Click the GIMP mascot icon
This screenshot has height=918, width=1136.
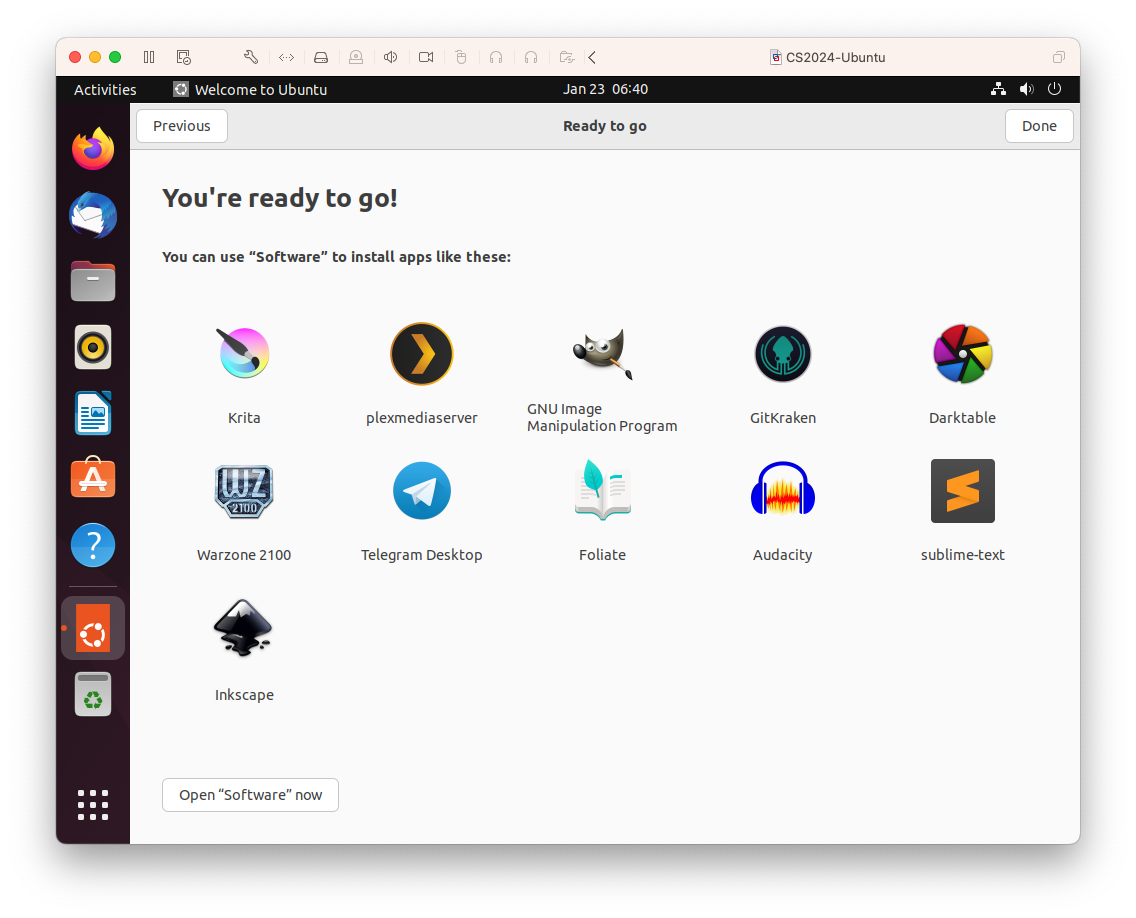(x=602, y=354)
